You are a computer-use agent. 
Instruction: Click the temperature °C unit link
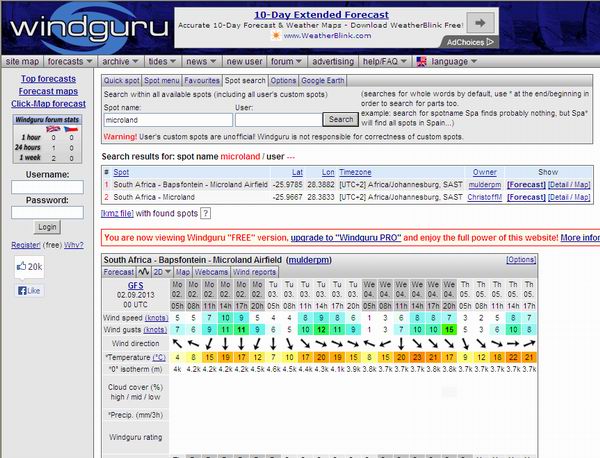[159, 357]
